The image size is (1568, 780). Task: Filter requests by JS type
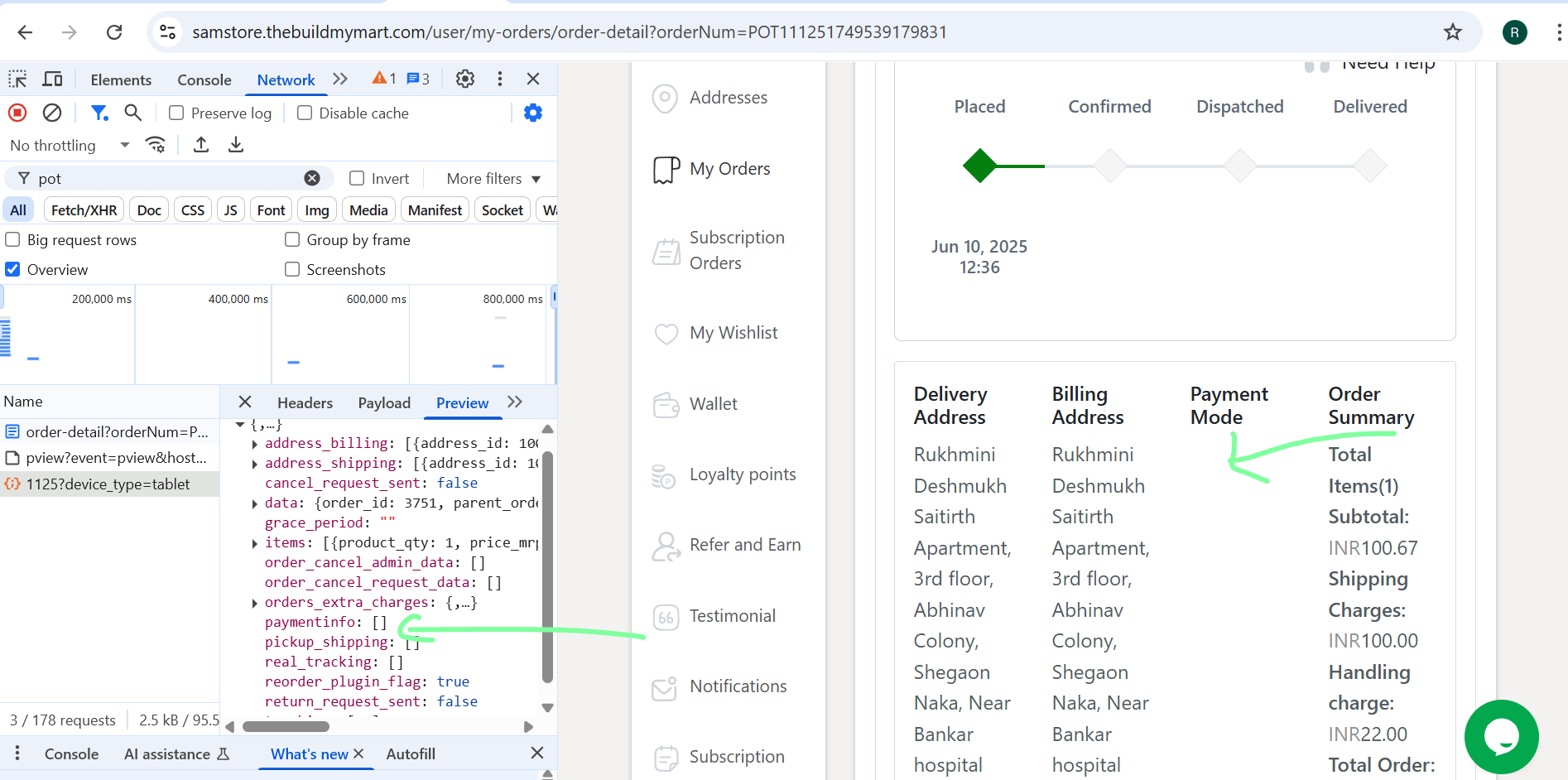click(x=230, y=209)
